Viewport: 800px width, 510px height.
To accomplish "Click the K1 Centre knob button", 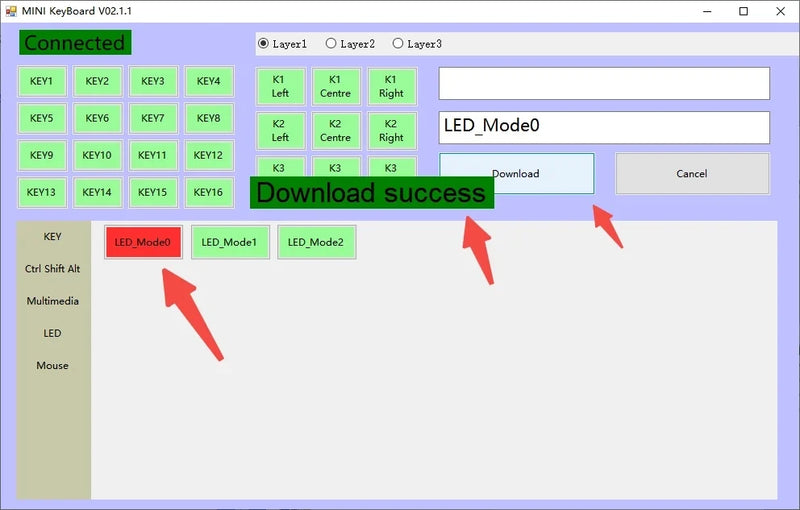I will tap(336, 86).
